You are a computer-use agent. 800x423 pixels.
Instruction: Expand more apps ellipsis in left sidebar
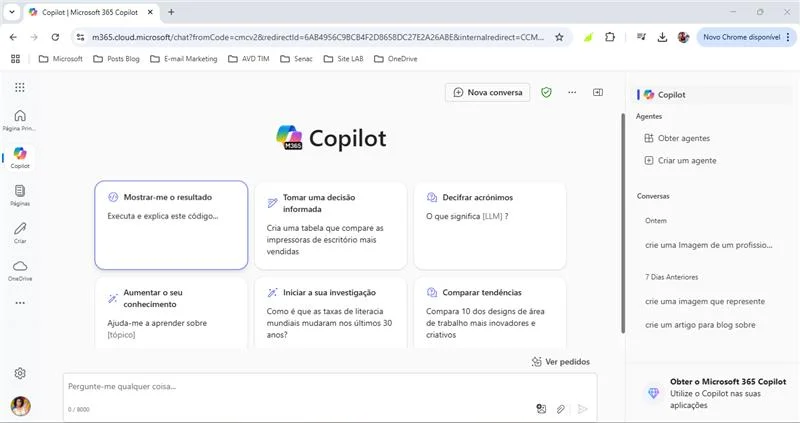(x=20, y=302)
